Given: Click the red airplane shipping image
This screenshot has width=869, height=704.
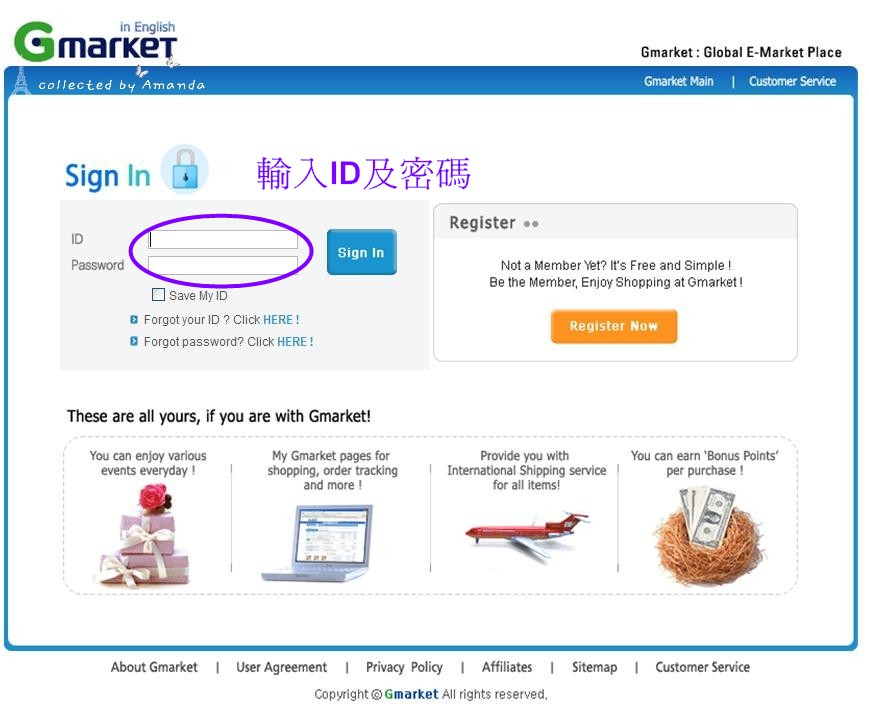Looking at the screenshot, I should point(525,535).
